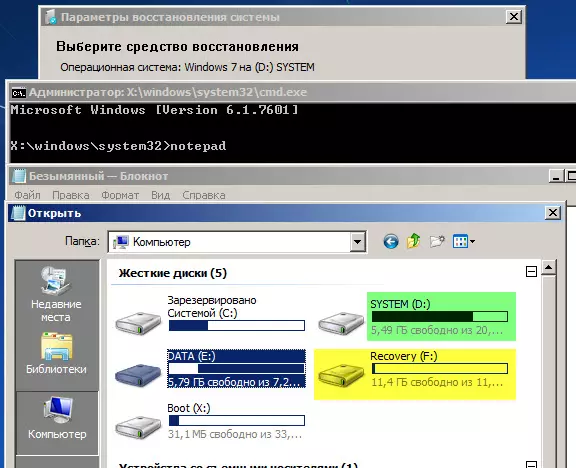Click the Recovery (F:) usage bar
This screenshot has height=468, width=576.
440,368
